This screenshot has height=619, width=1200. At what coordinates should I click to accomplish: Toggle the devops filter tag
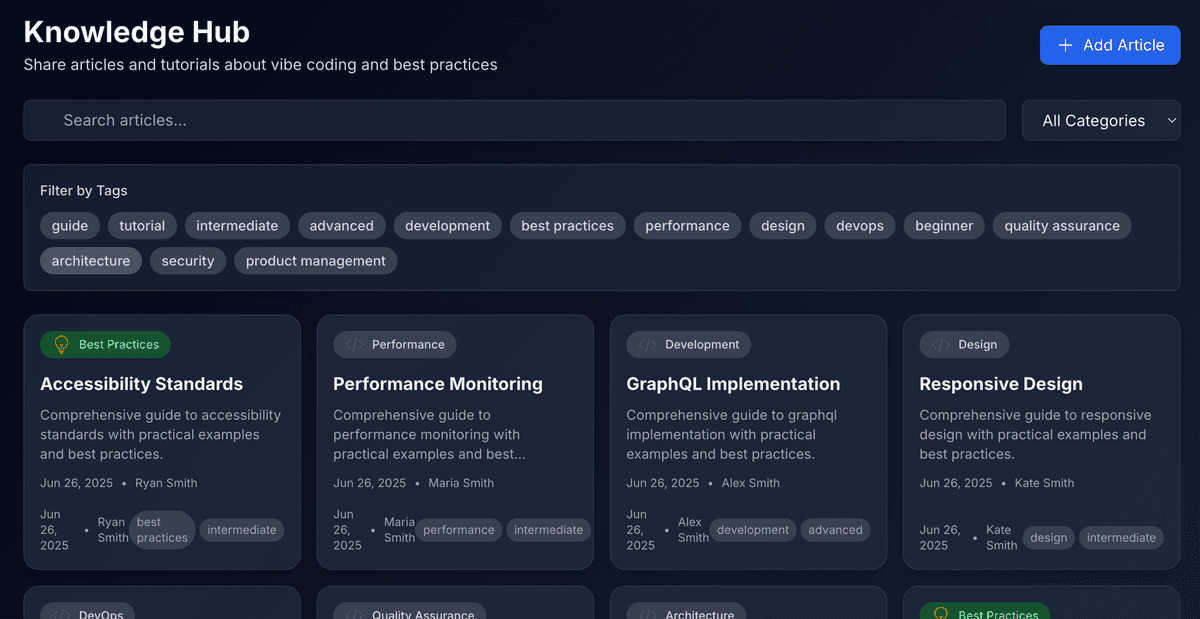[x=860, y=226]
